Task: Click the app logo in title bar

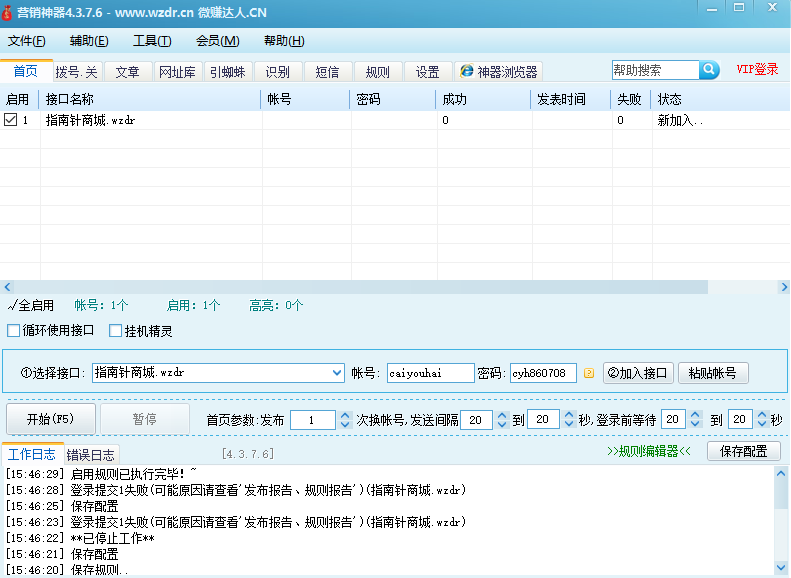Action: point(9,10)
